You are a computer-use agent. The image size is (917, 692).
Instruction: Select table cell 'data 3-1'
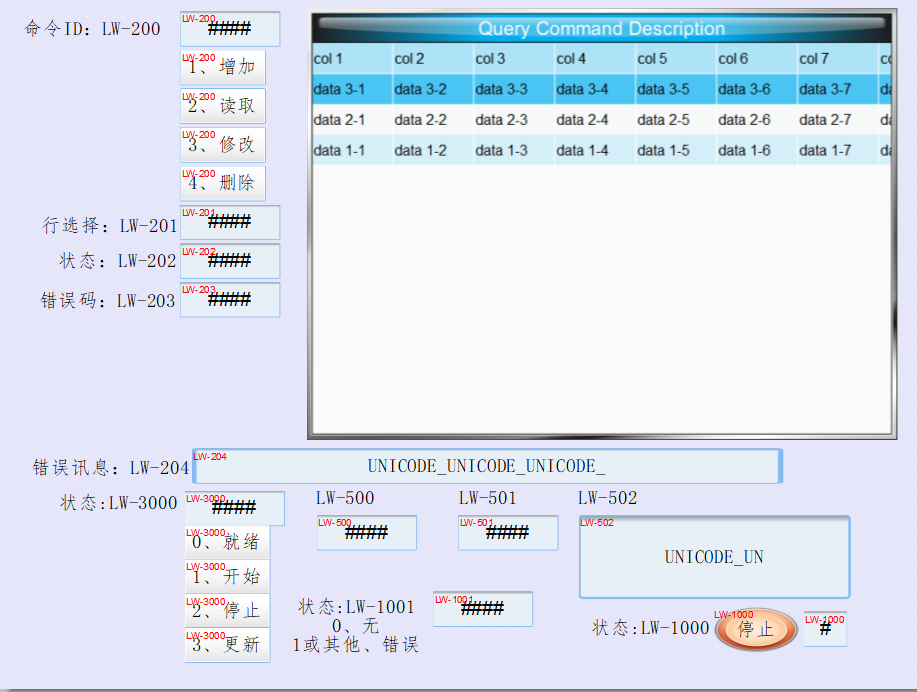coord(352,89)
